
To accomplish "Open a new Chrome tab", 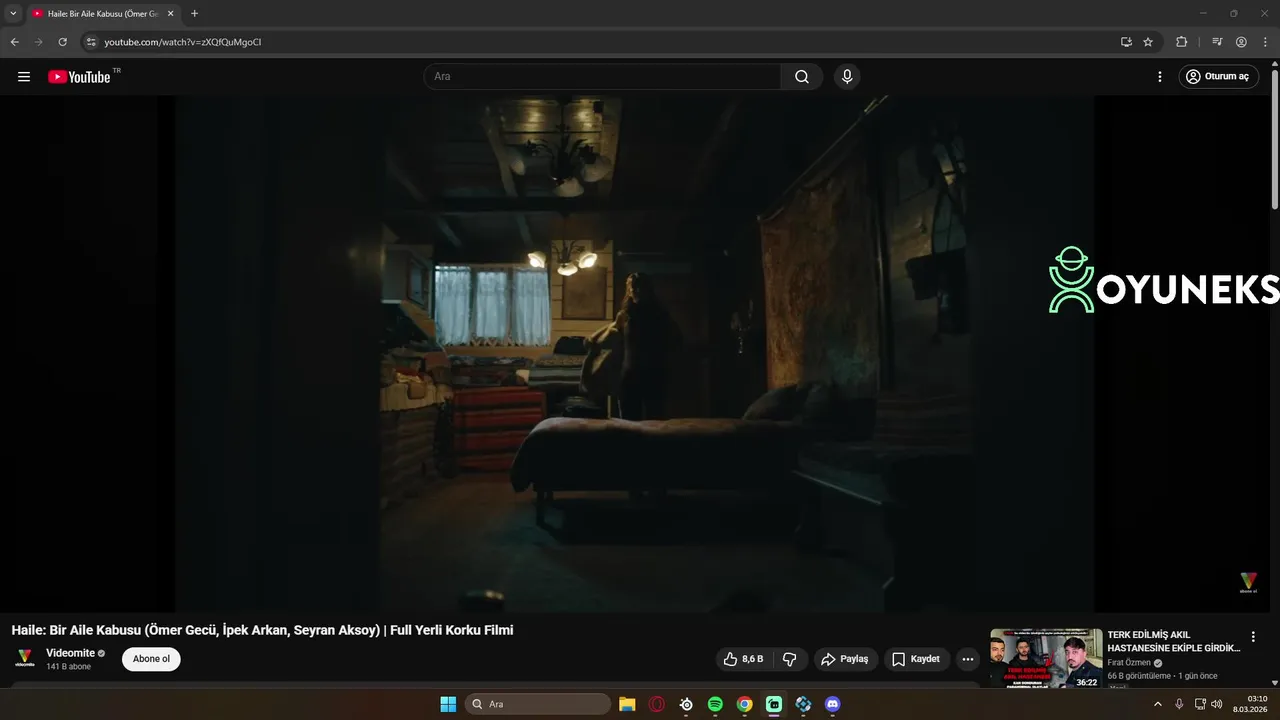I will [194, 14].
